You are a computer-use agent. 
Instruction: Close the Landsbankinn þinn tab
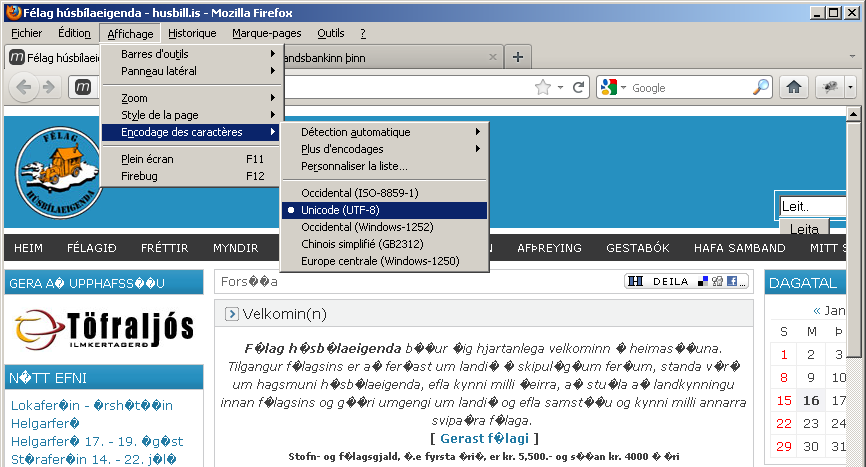point(493,57)
